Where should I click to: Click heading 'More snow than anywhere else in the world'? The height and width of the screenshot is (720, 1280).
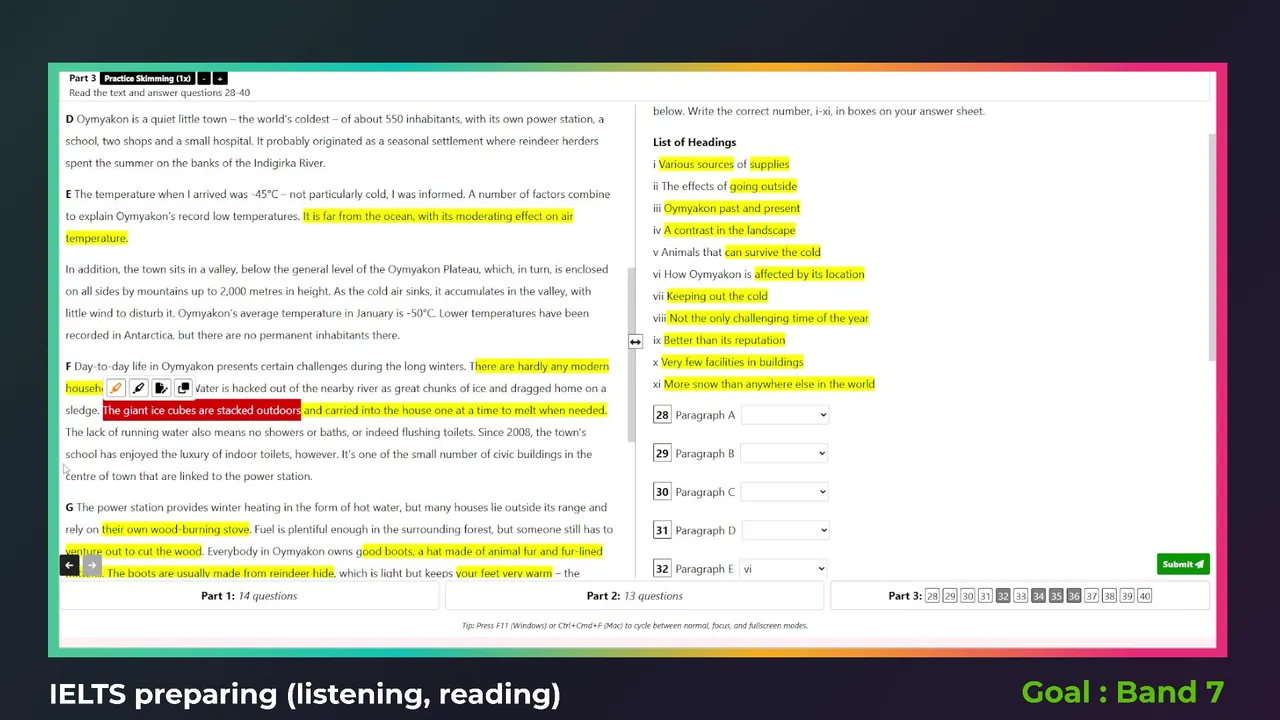coord(764,384)
